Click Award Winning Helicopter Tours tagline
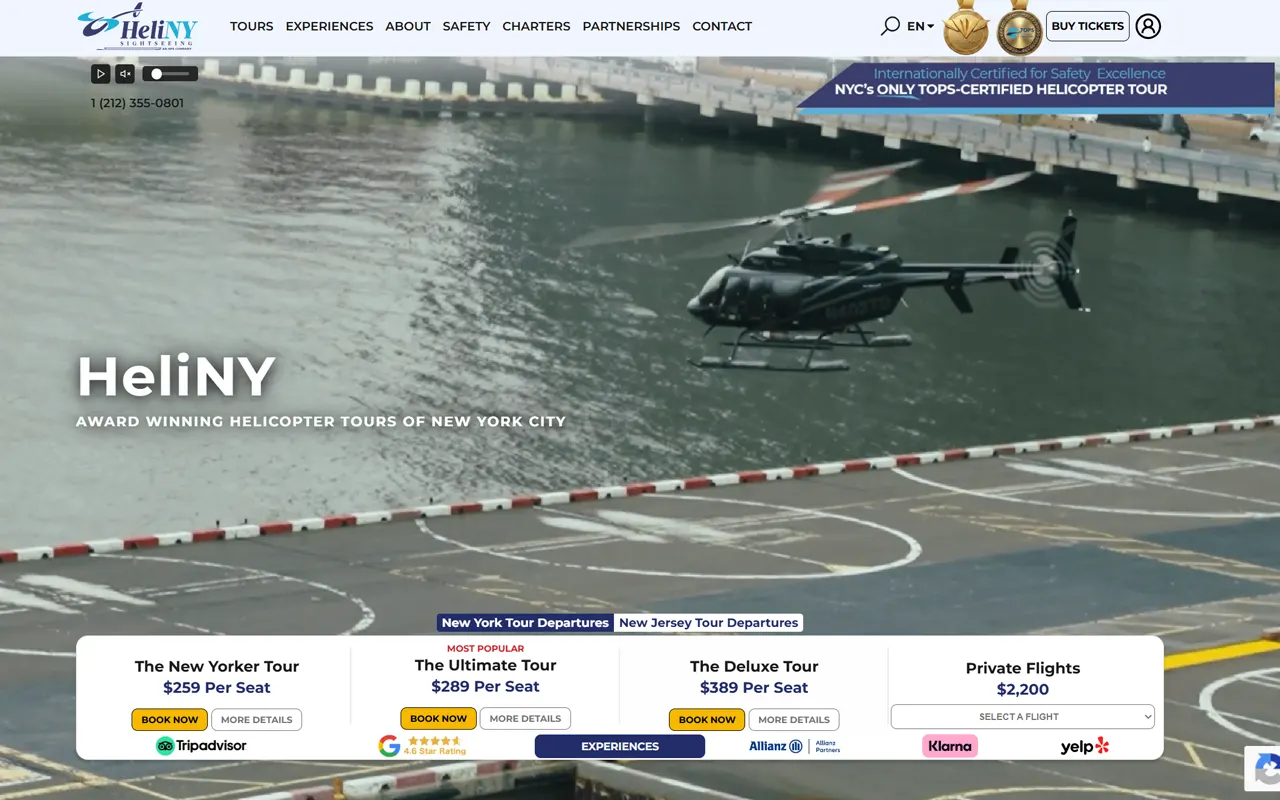 pyautogui.click(x=321, y=422)
